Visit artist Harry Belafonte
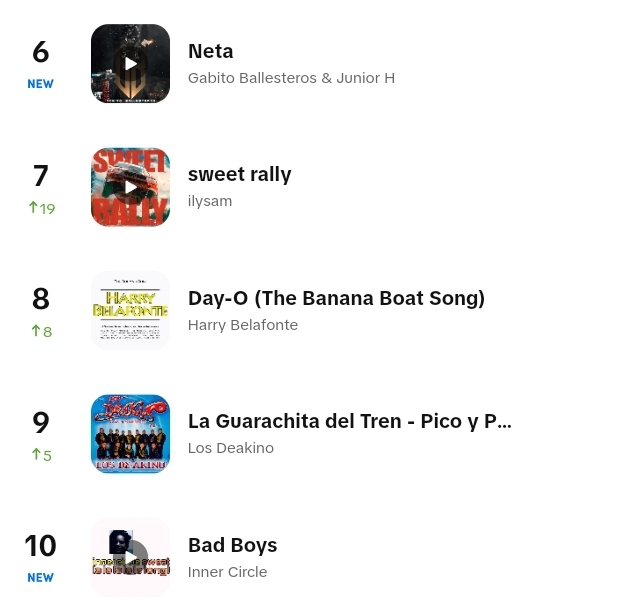The image size is (620, 607). 243,325
